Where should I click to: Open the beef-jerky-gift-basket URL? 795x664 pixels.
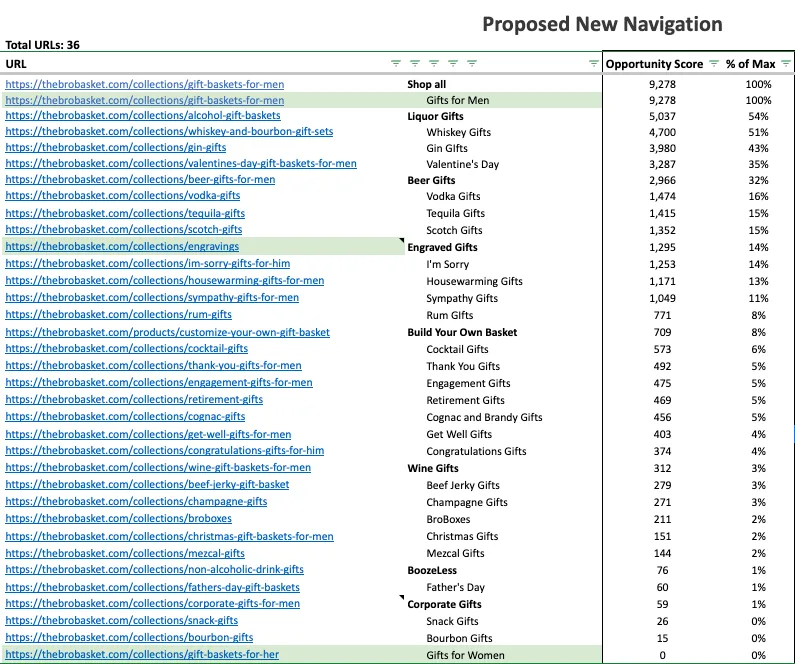click(148, 485)
